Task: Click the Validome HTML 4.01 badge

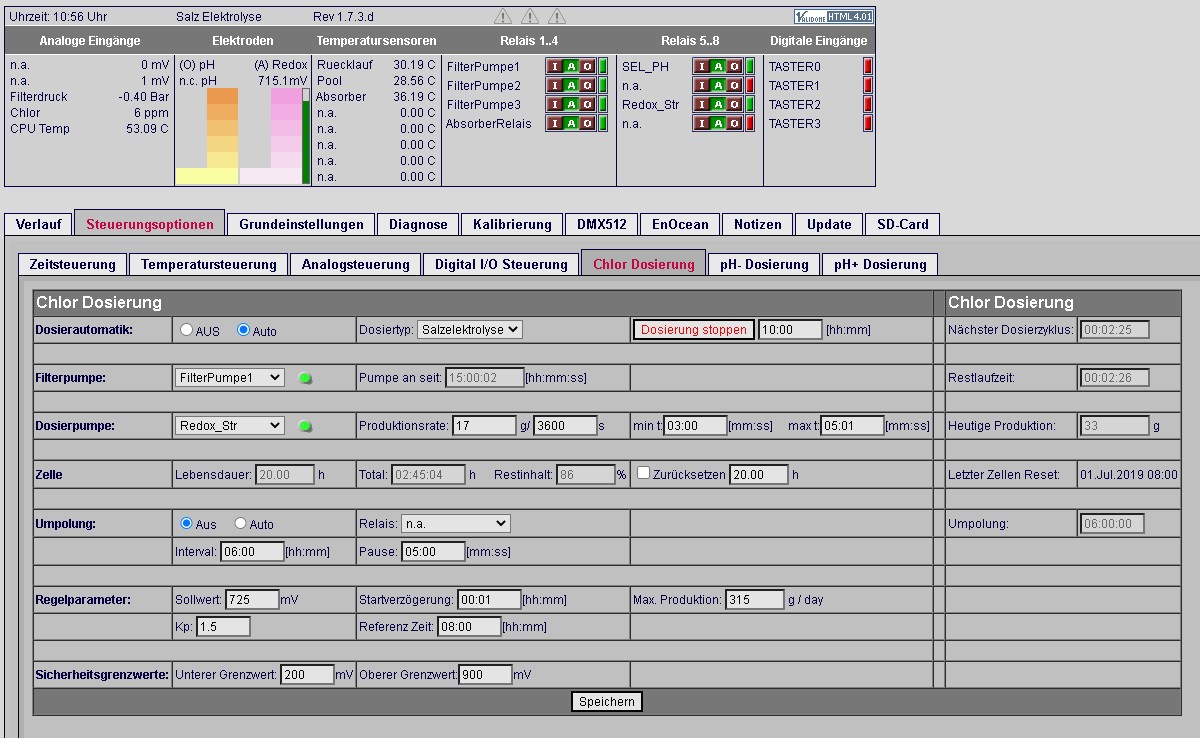Action: 834,16
